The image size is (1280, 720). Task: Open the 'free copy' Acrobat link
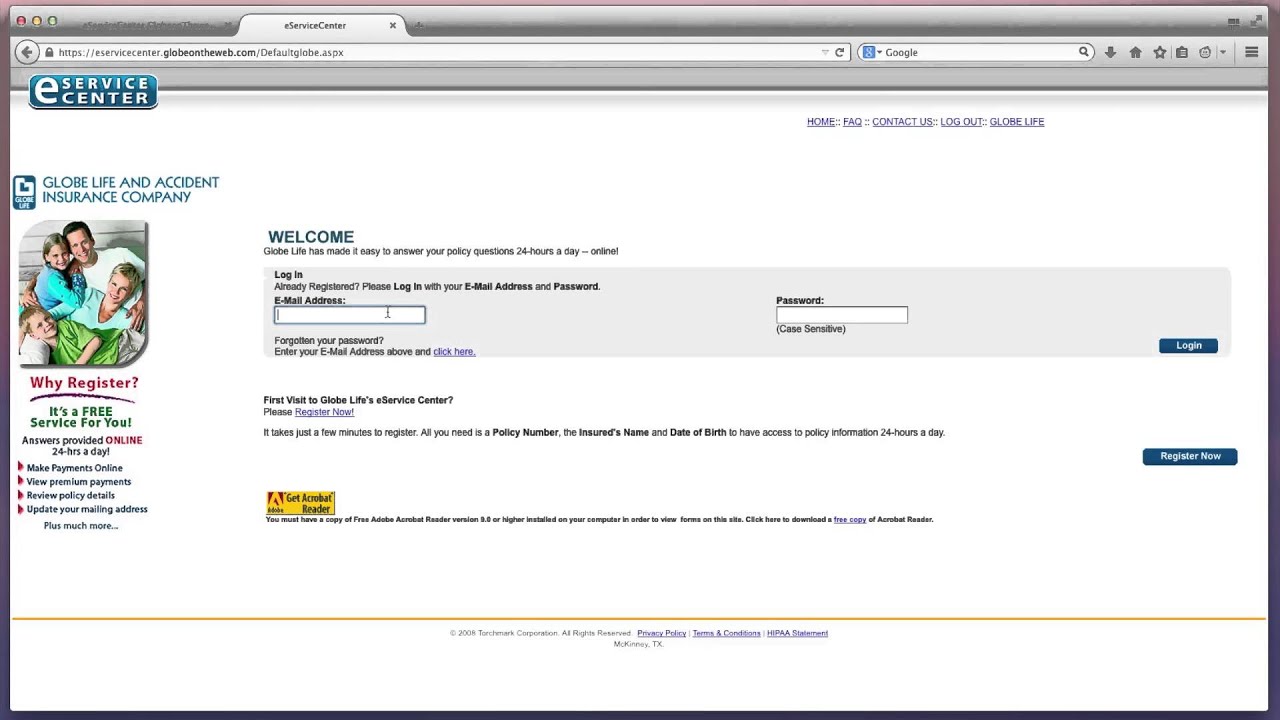point(850,520)
